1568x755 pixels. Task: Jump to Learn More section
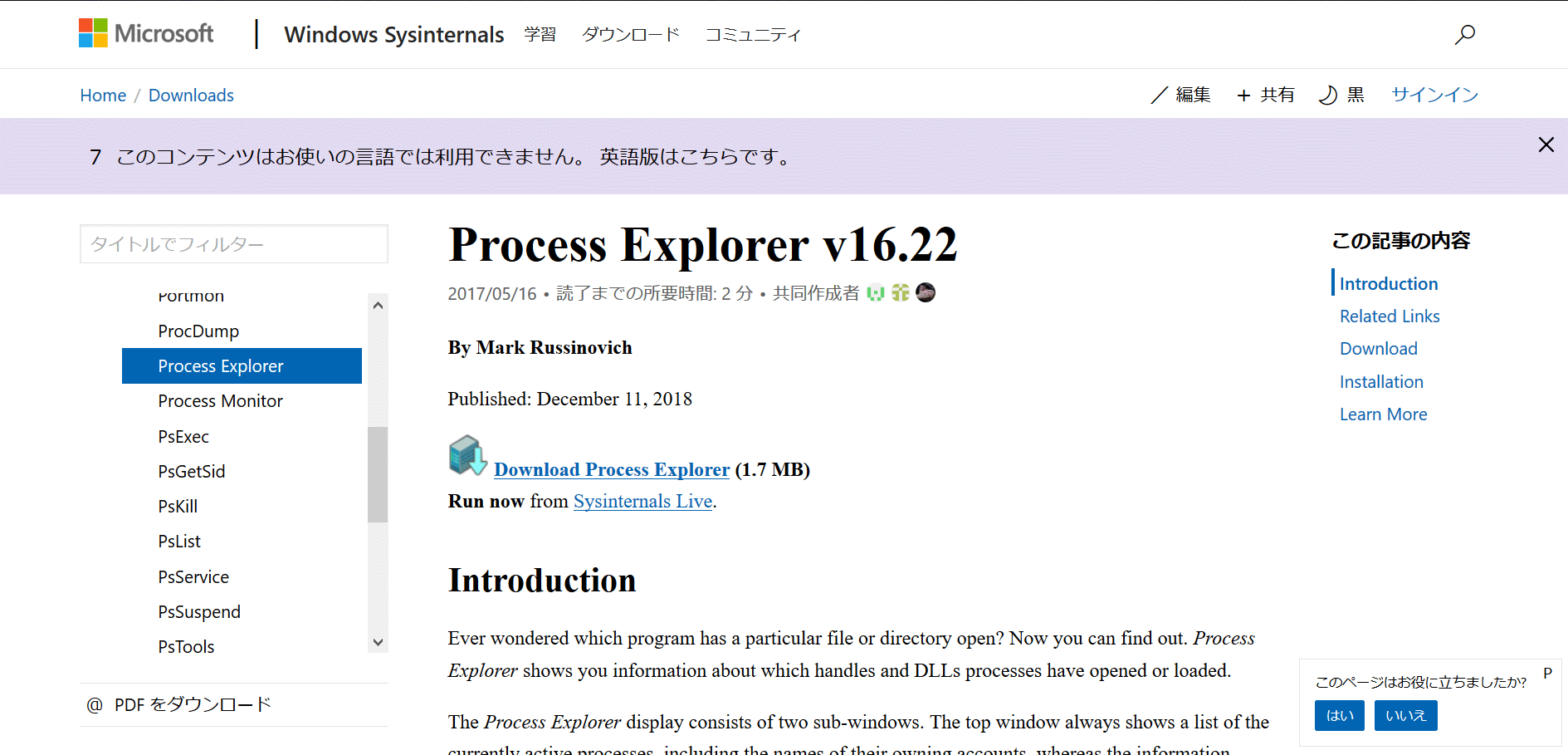(x=1384, y=414)
